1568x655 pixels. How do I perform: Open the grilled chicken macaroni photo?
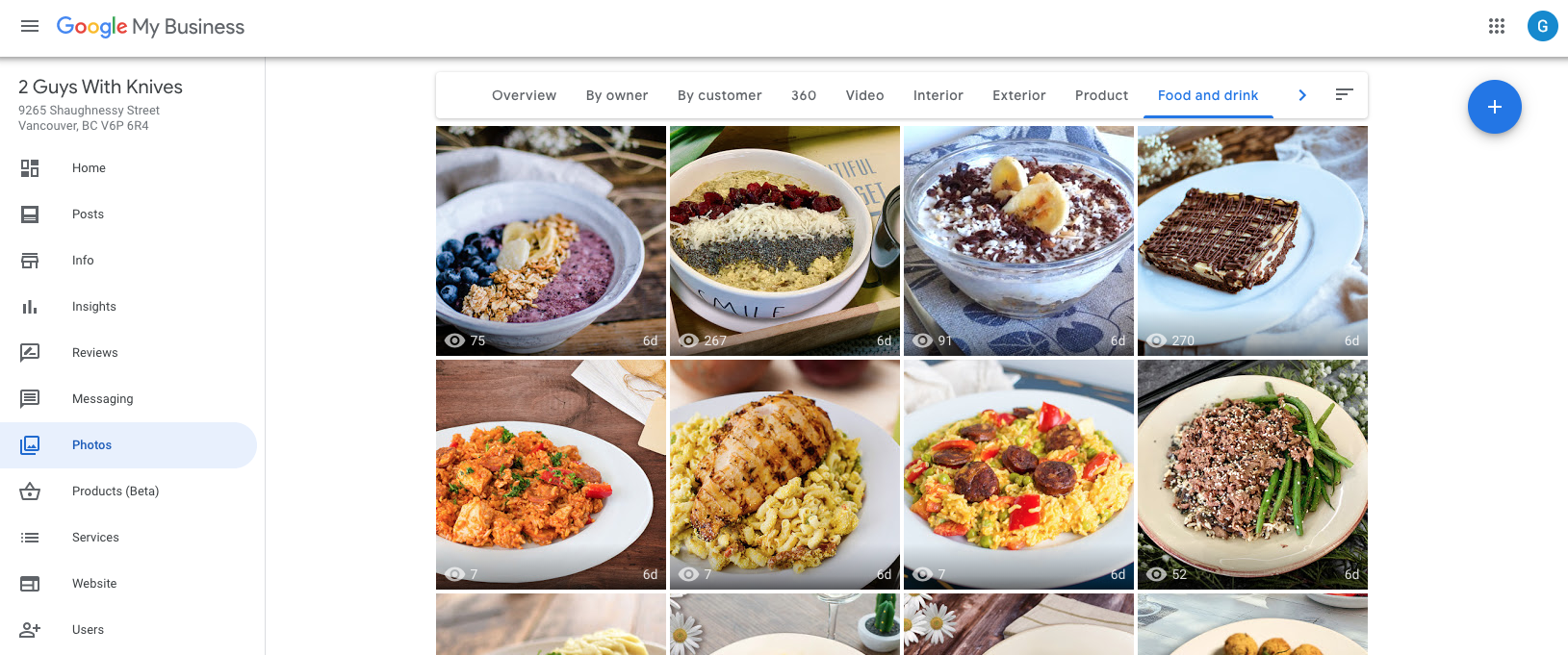(784, 474)
